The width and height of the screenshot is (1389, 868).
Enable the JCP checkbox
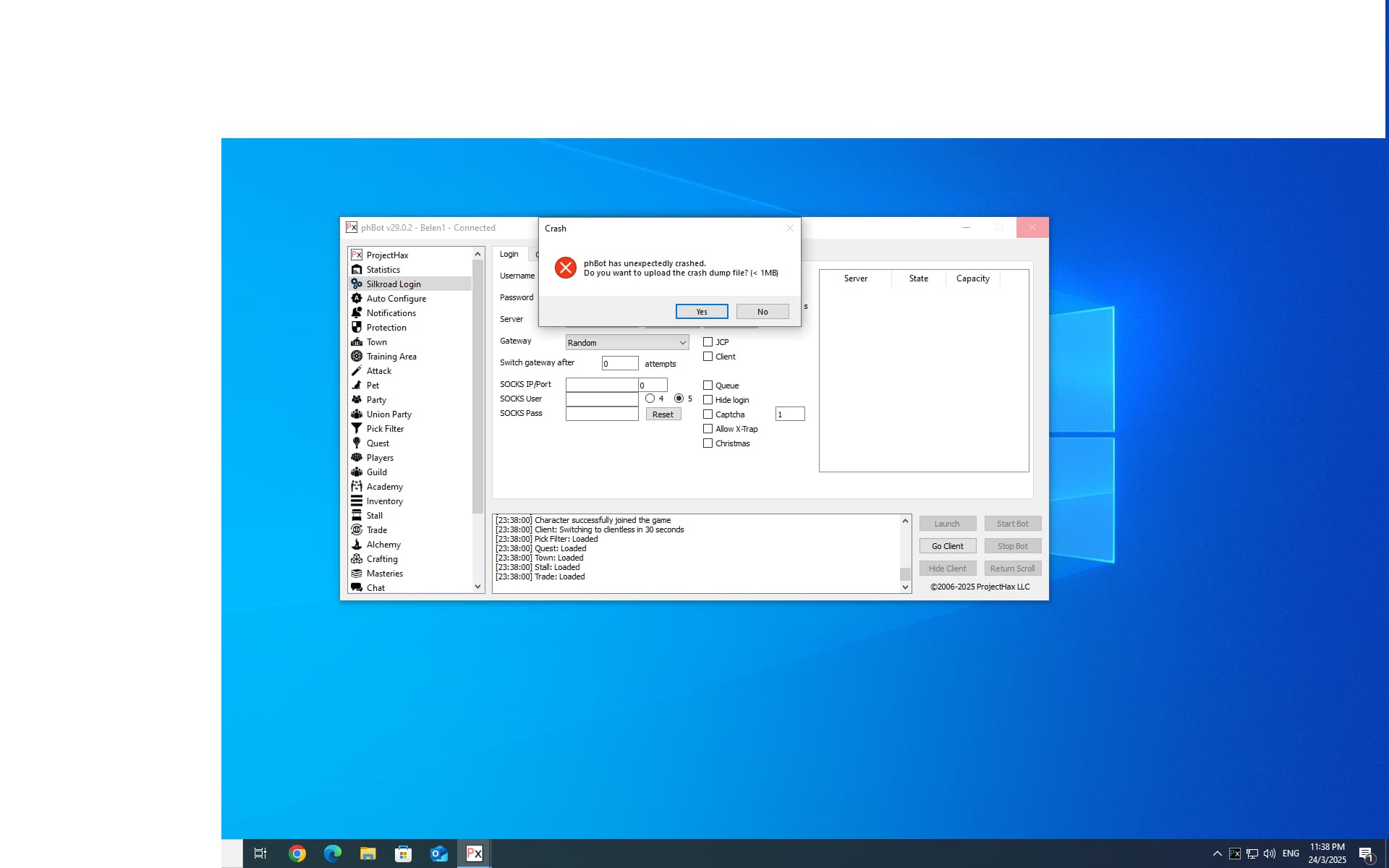[708, 342]
